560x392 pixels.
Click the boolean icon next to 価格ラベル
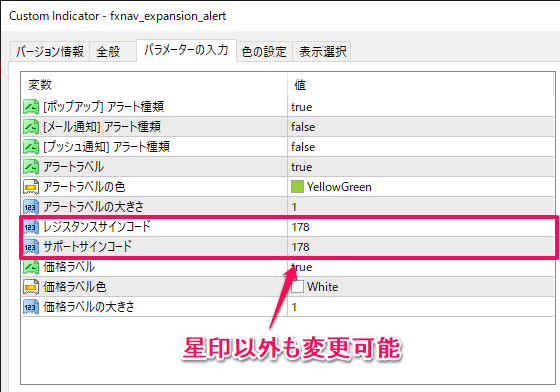[31, 267]
